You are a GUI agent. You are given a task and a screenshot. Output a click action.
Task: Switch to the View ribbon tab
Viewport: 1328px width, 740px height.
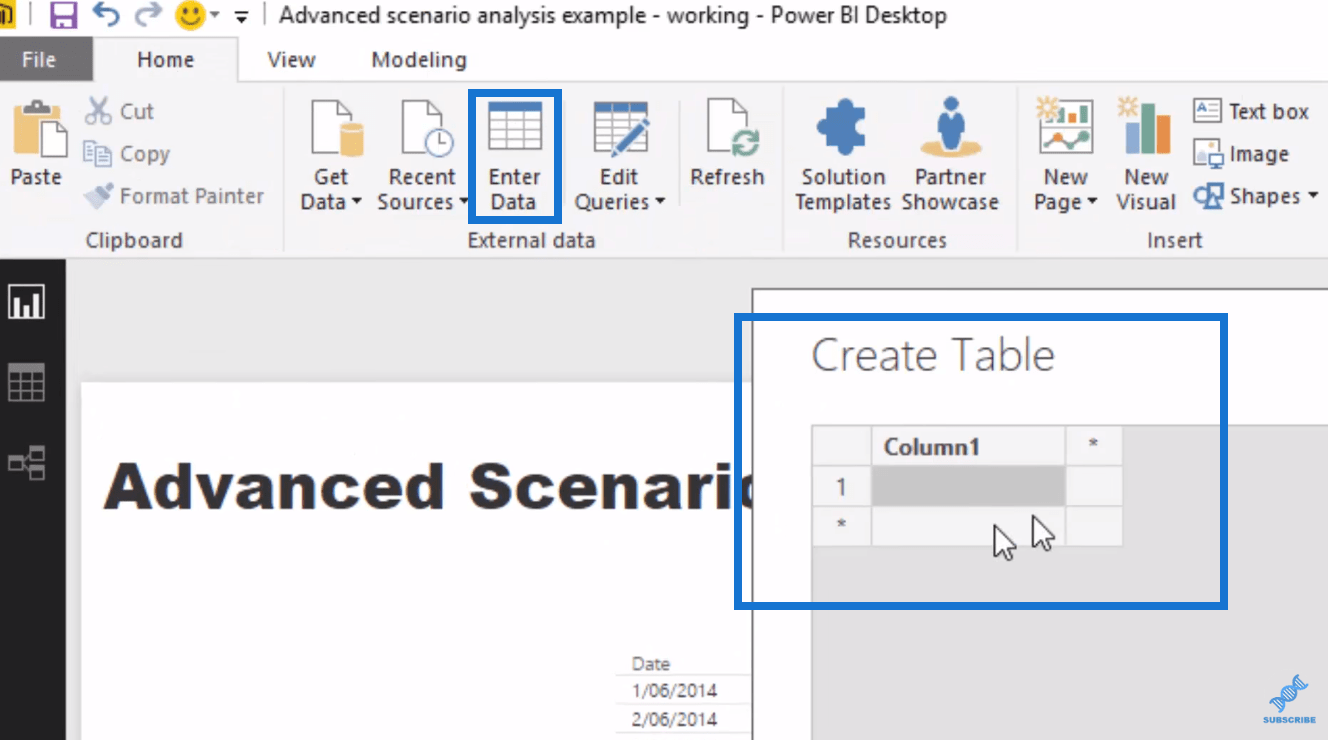tap(291, 60)
